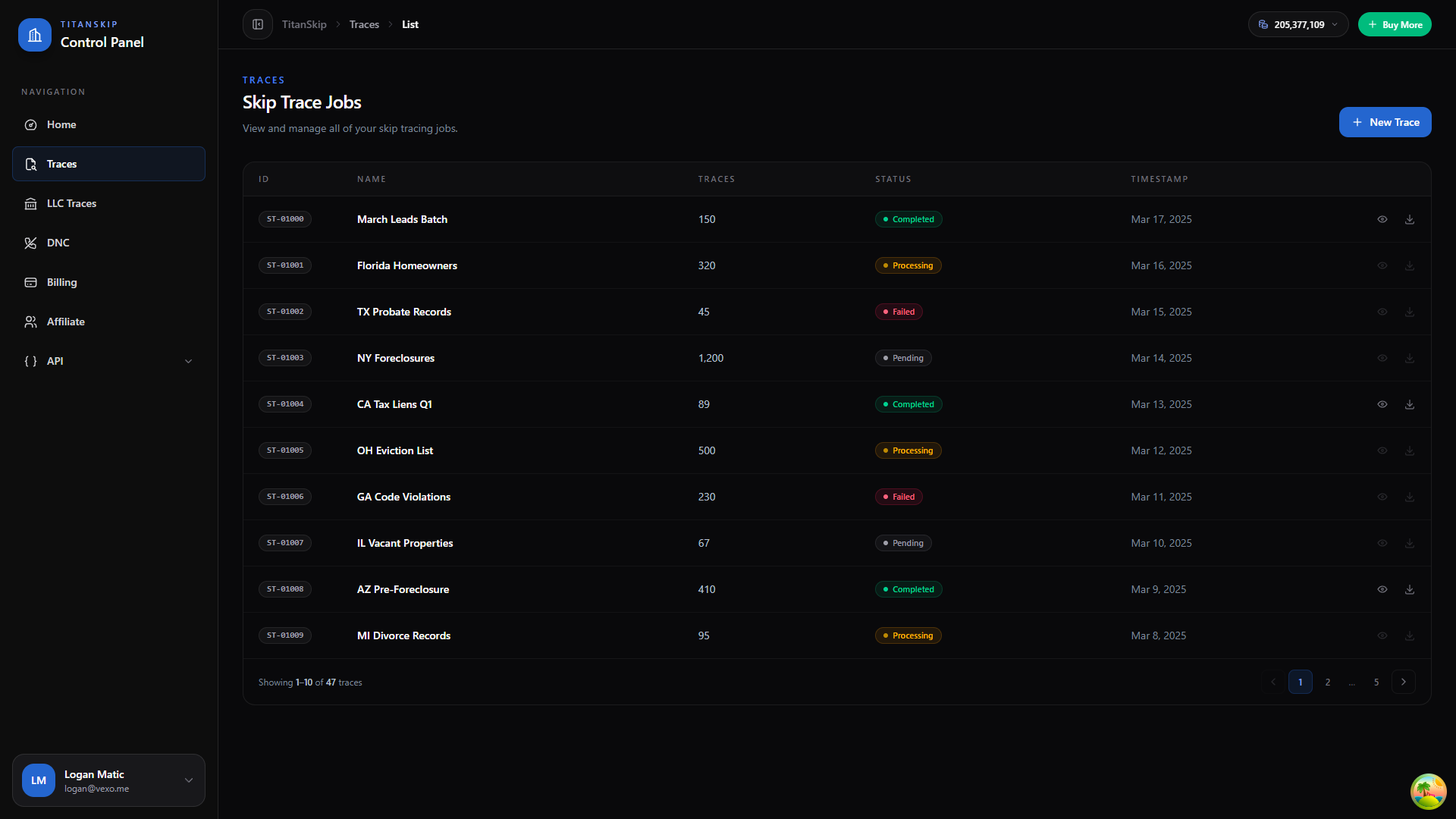Download the IL Vacant Properties results
This screenshot has width=1456, height=819.
tap(1410, 543)
